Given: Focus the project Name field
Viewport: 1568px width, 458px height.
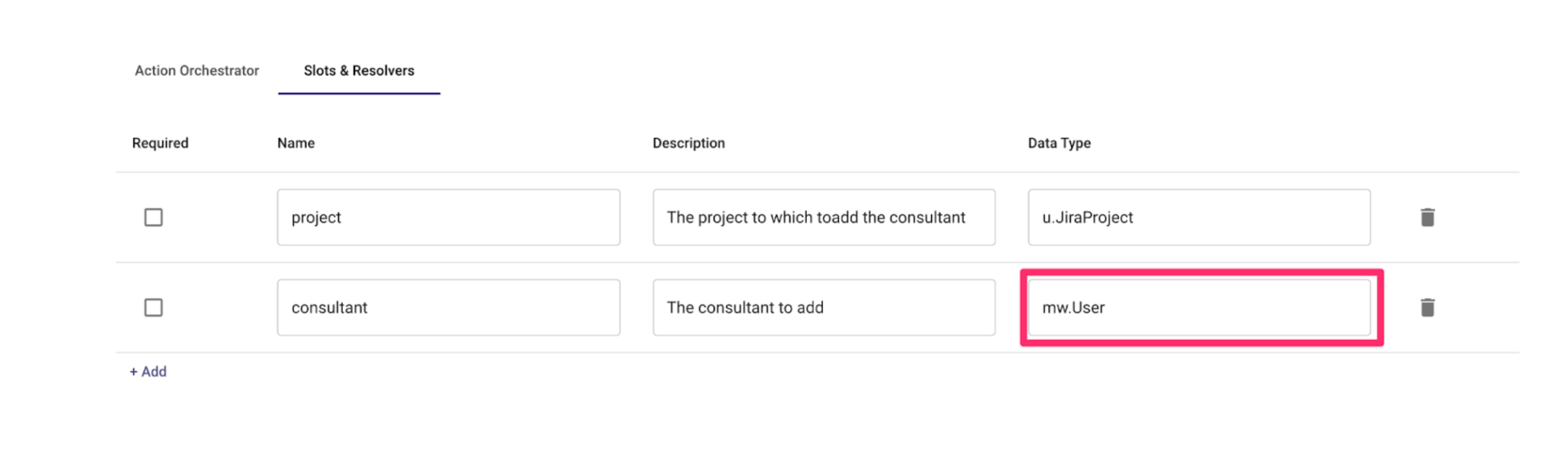Looking at the screenshot, I should pyautogui.click(x=448, y=217).
